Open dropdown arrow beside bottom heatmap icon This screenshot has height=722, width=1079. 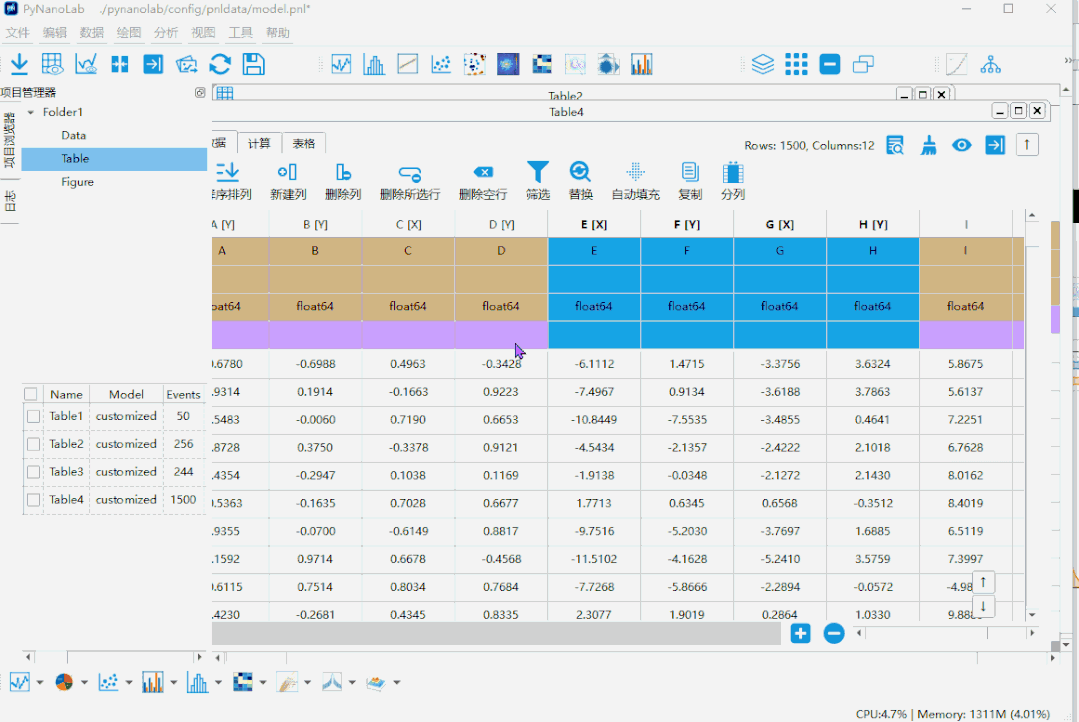pyautogui.click(x=263, y=683)
